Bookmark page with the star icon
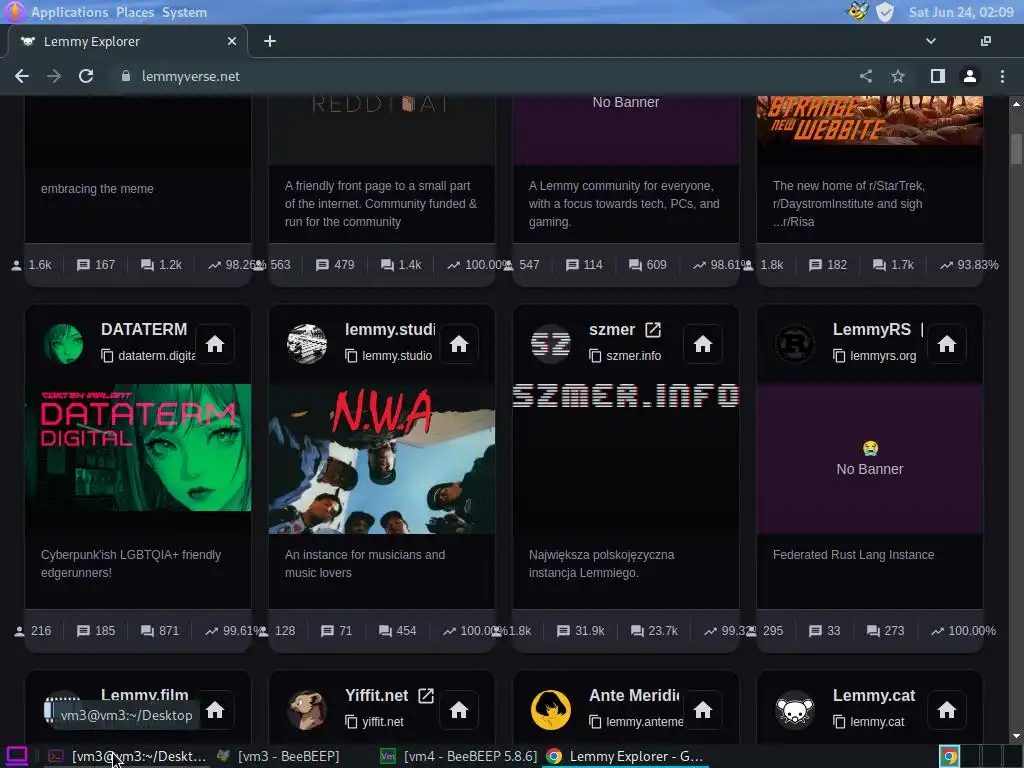The width and height of the screenshot is (1024, 768). tap(898, 76)
